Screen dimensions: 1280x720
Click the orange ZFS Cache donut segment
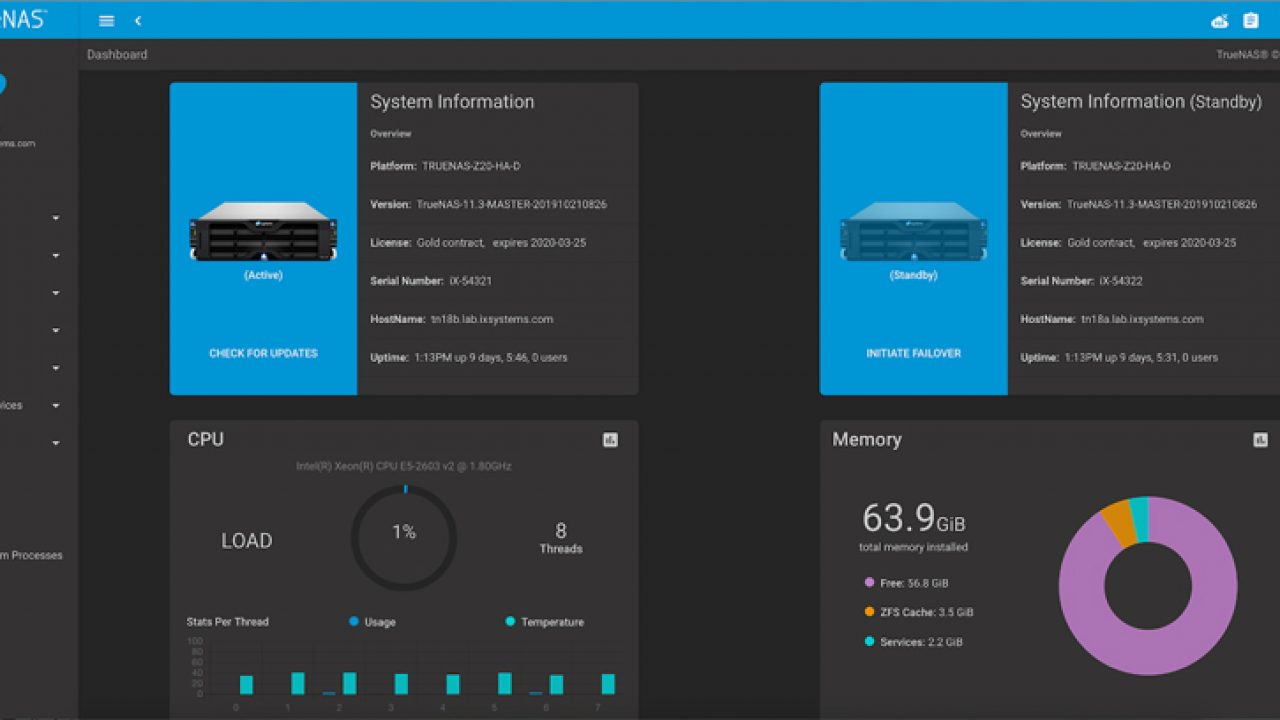coord(1119,523)
